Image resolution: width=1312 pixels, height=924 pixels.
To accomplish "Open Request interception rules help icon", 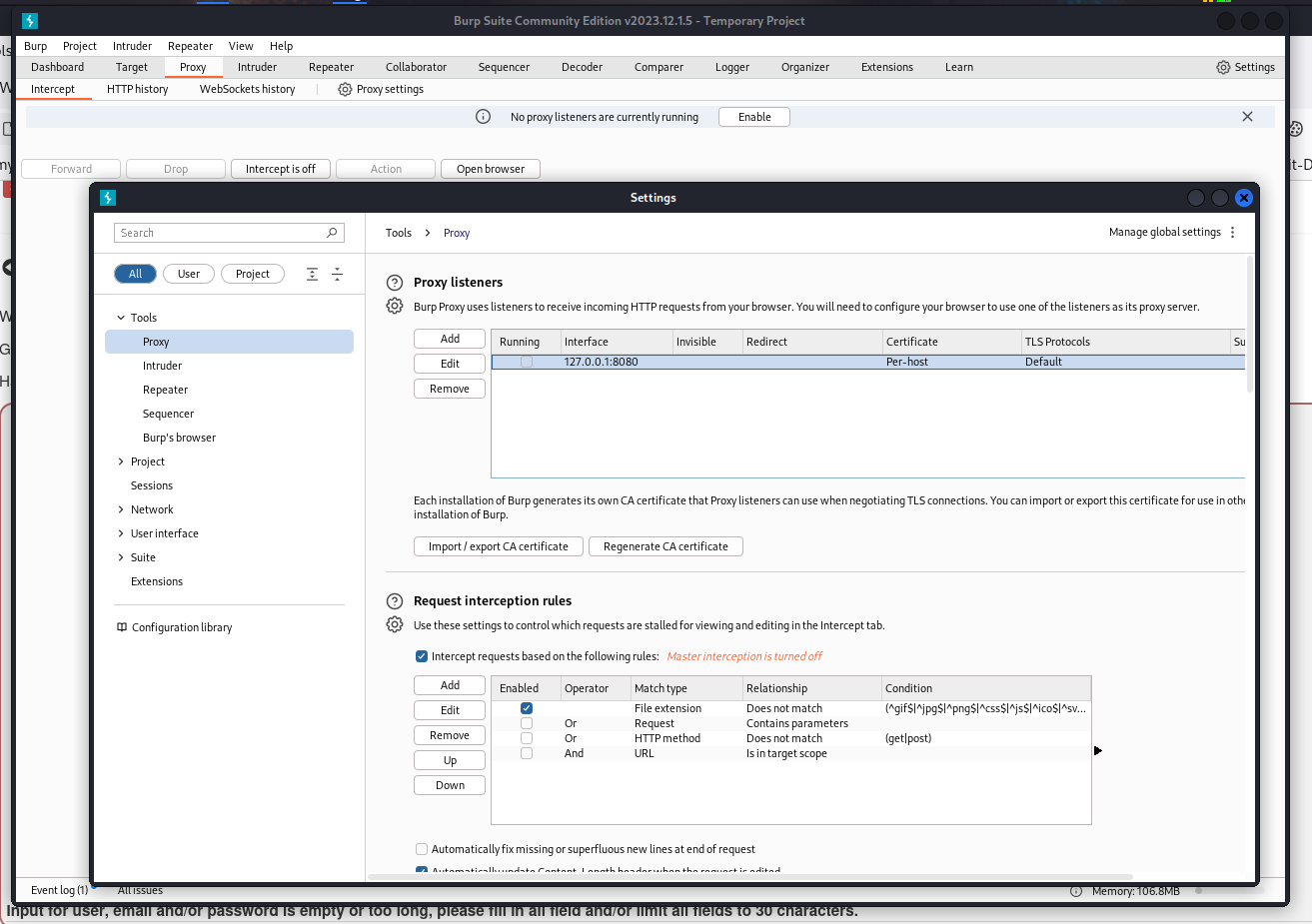I will [395, 601].
